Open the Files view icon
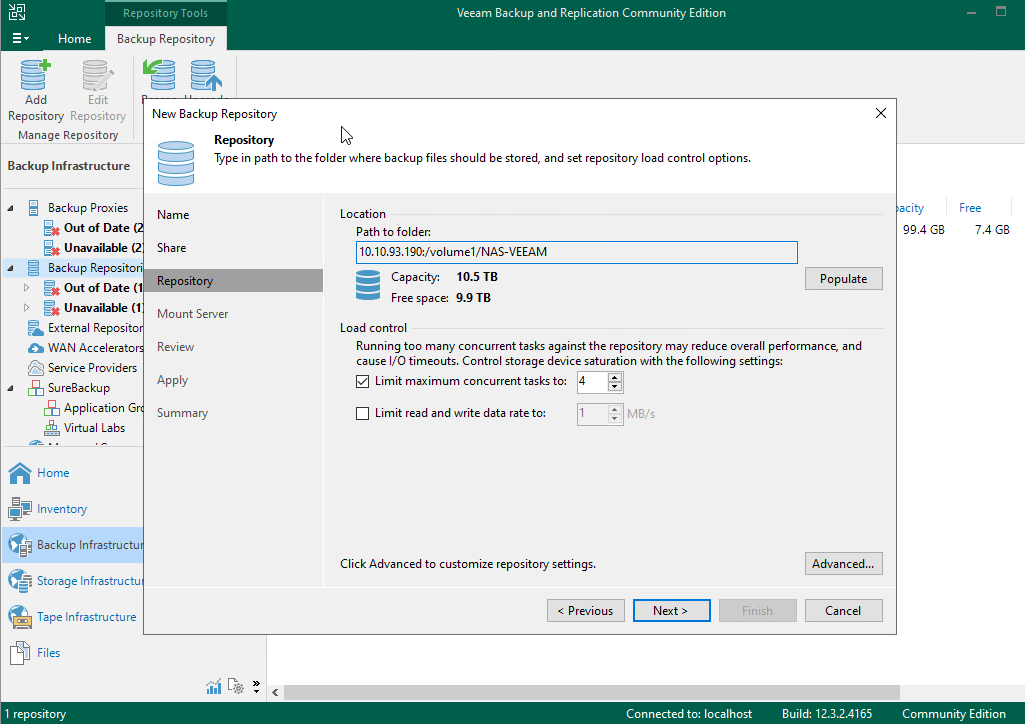This screenshot has height=724, width=1025. click(20, 653)
